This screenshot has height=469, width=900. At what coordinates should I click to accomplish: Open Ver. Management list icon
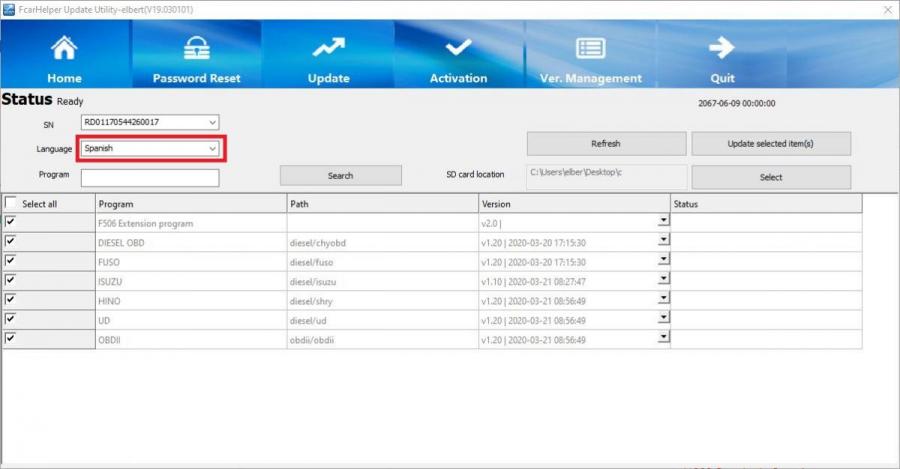pyautogui.click(x=590, y=48)
